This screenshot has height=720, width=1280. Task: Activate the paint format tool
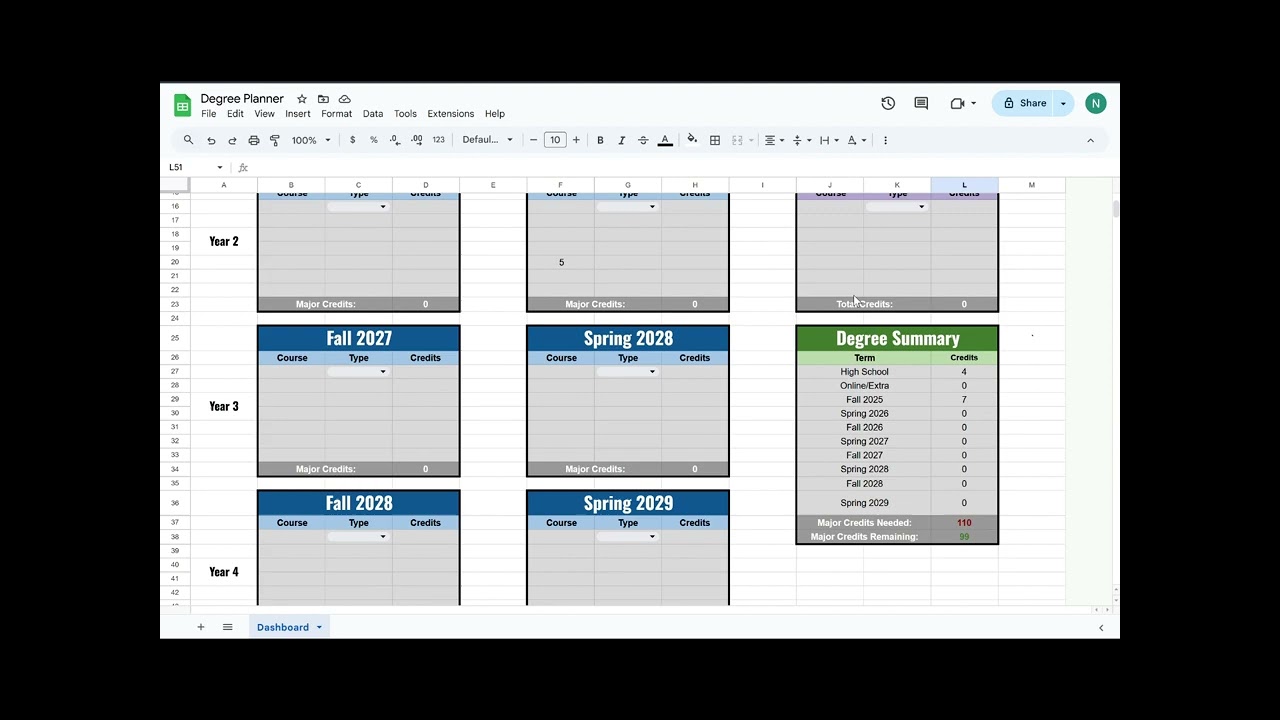pyautogui.click(x=275, y=140)
